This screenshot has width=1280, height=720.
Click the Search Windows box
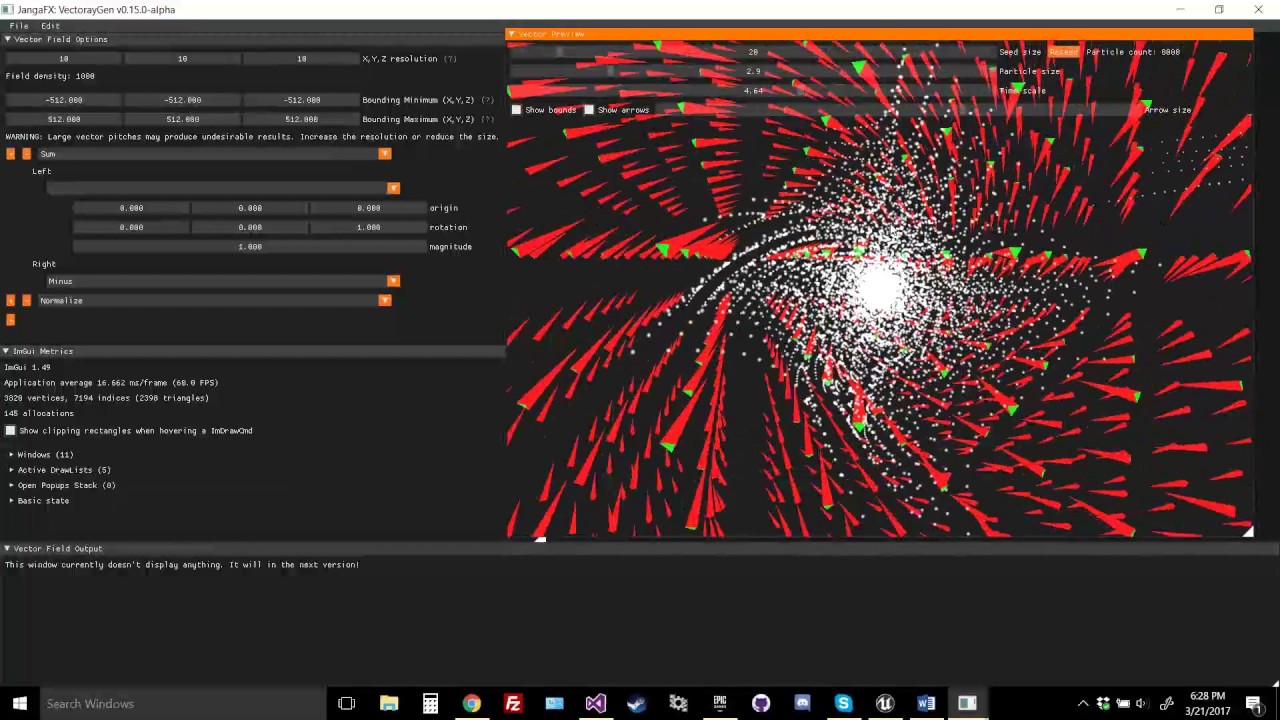coord(182,704)
